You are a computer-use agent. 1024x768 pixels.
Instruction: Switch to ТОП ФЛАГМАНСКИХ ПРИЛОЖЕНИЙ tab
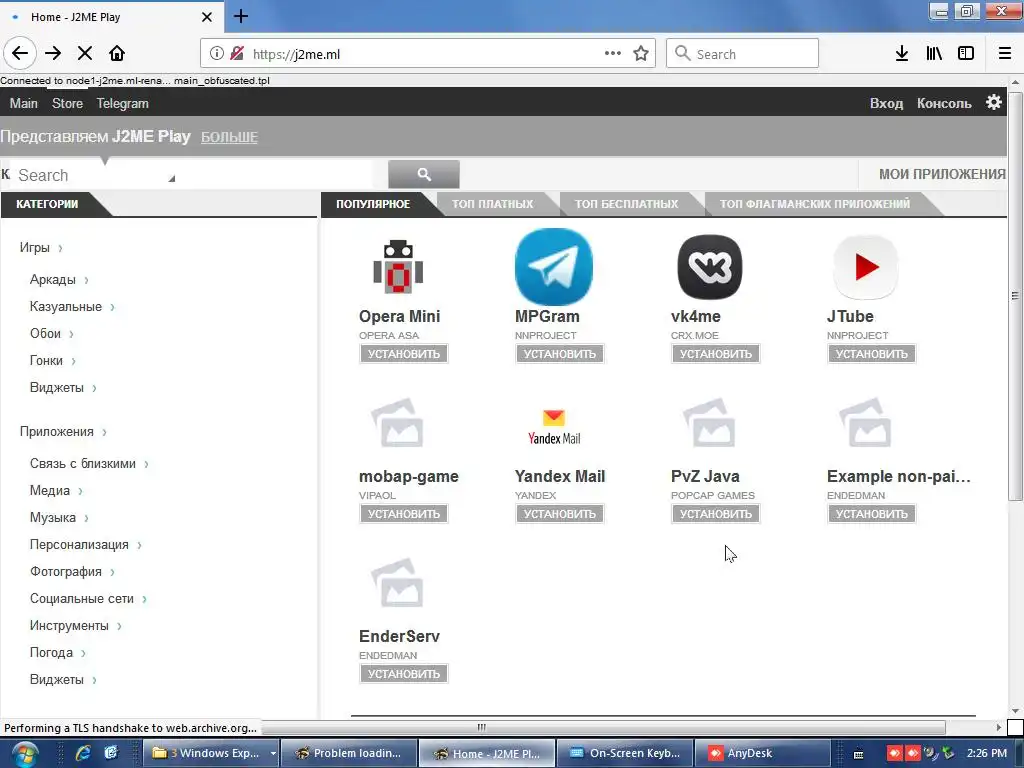pyautogui.click(x=814, y=204)
